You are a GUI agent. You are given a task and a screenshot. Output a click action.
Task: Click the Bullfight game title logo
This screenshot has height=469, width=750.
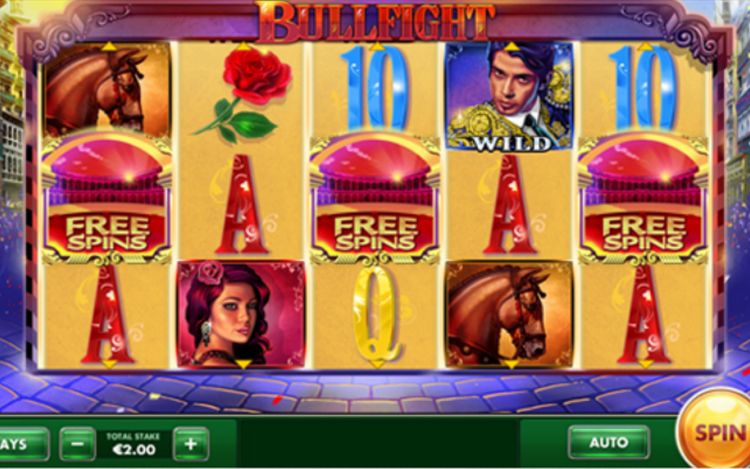375,22
